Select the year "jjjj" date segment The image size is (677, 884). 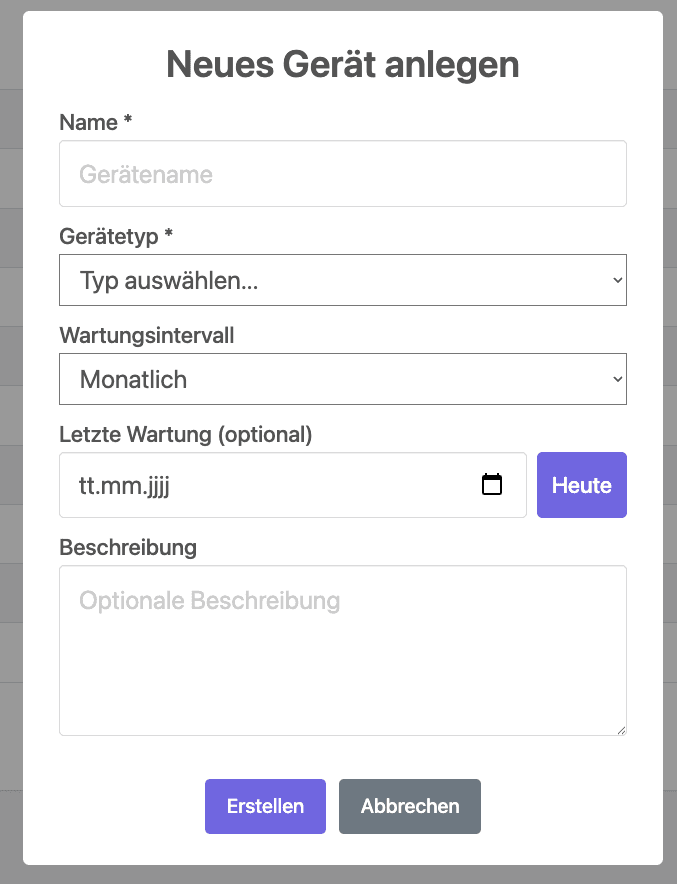160,486
